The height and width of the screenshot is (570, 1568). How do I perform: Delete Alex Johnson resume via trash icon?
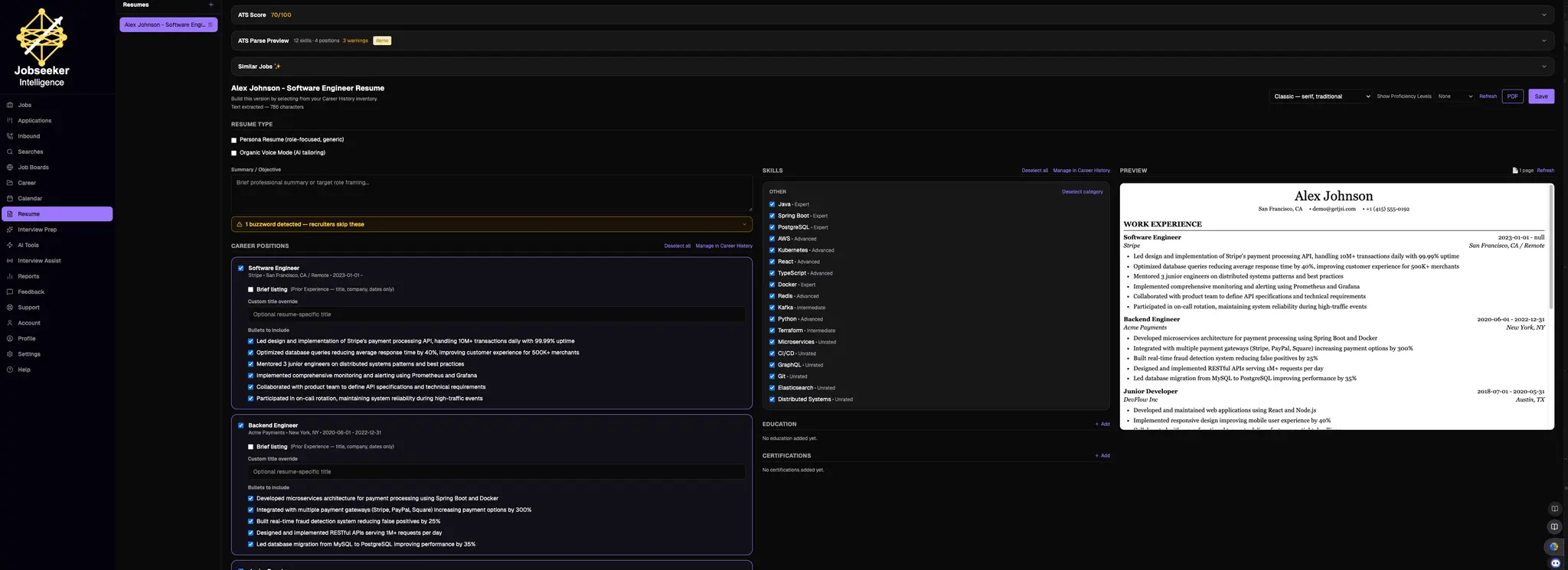point(211,24)
